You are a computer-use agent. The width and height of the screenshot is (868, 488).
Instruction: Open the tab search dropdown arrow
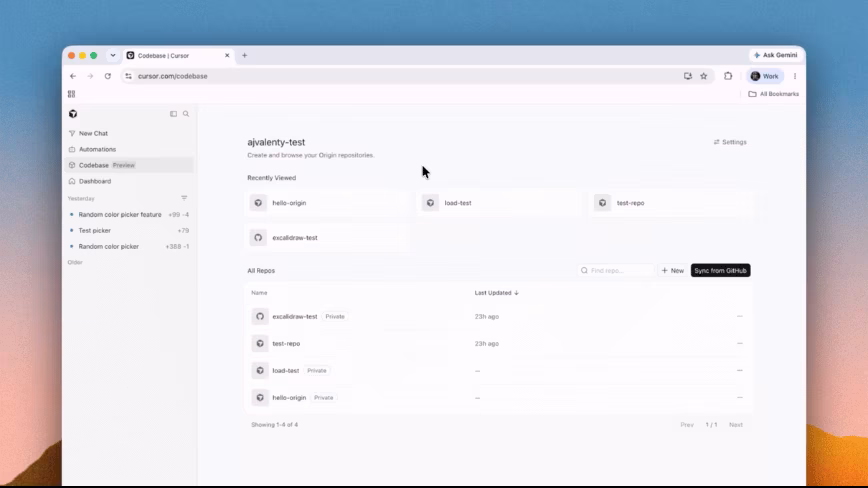pyautogui.click(x=113, y=55)
